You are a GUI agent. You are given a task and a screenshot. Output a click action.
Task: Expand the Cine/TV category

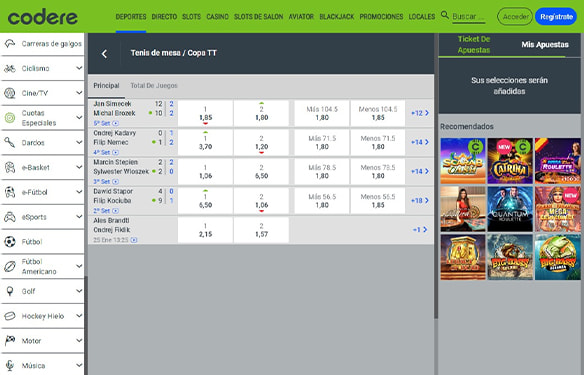[79, 93]
